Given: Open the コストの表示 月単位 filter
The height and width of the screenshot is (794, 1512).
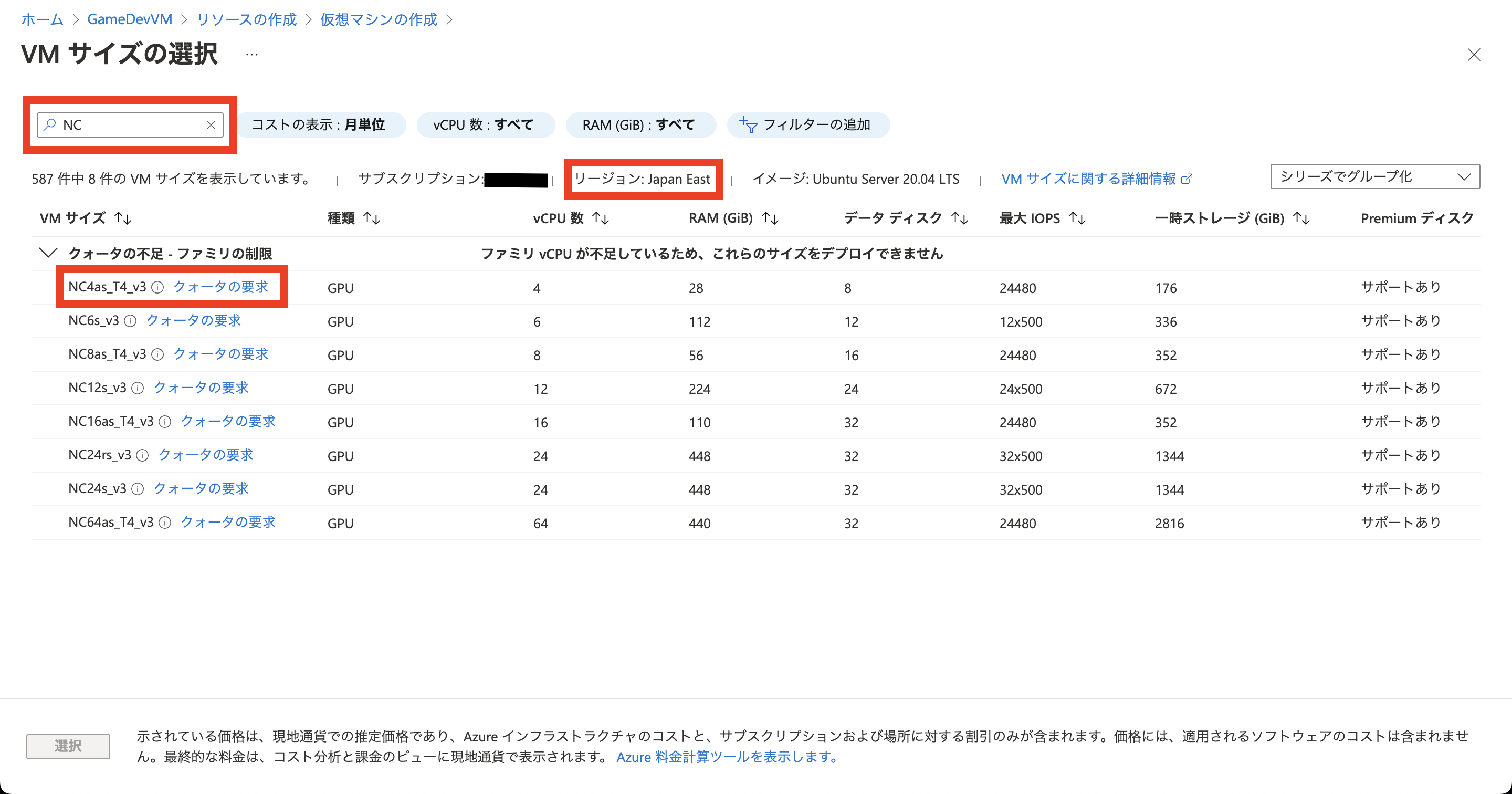Looking at the screenshot, I should [319, 124].
